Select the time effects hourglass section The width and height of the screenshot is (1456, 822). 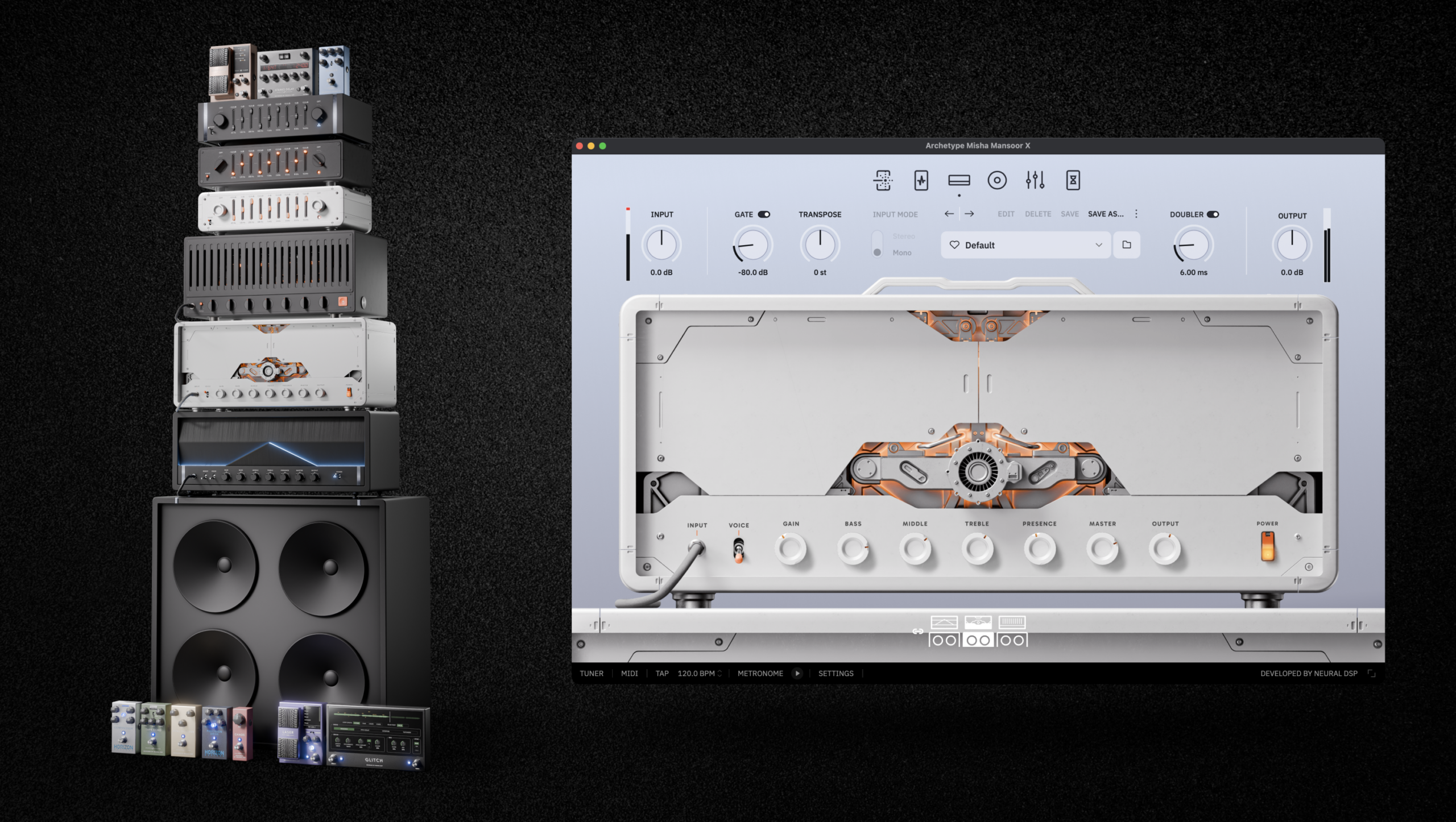click(x=1073, y=181)
